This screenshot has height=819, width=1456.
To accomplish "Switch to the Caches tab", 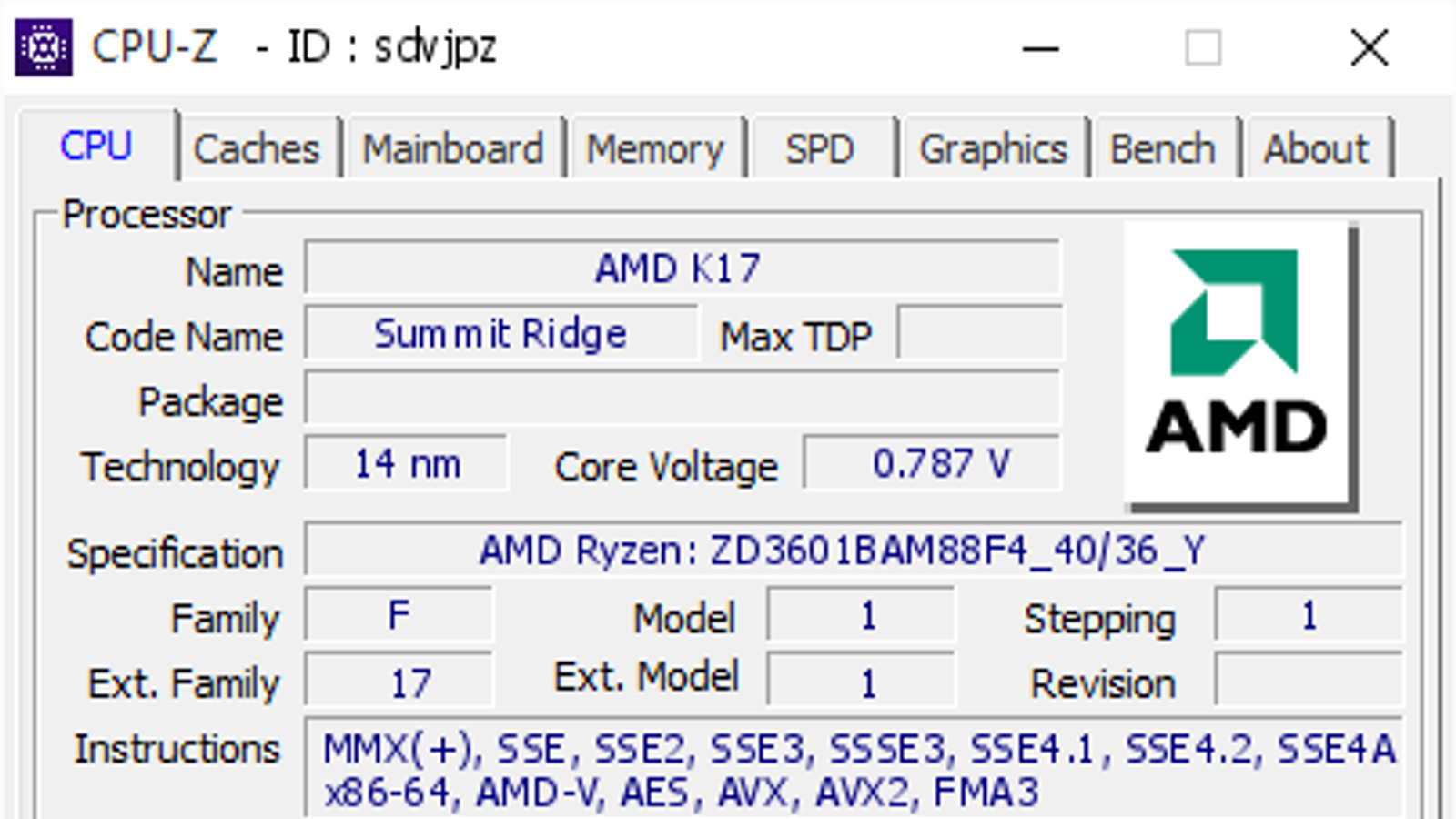I will click(x=257, y=149).
